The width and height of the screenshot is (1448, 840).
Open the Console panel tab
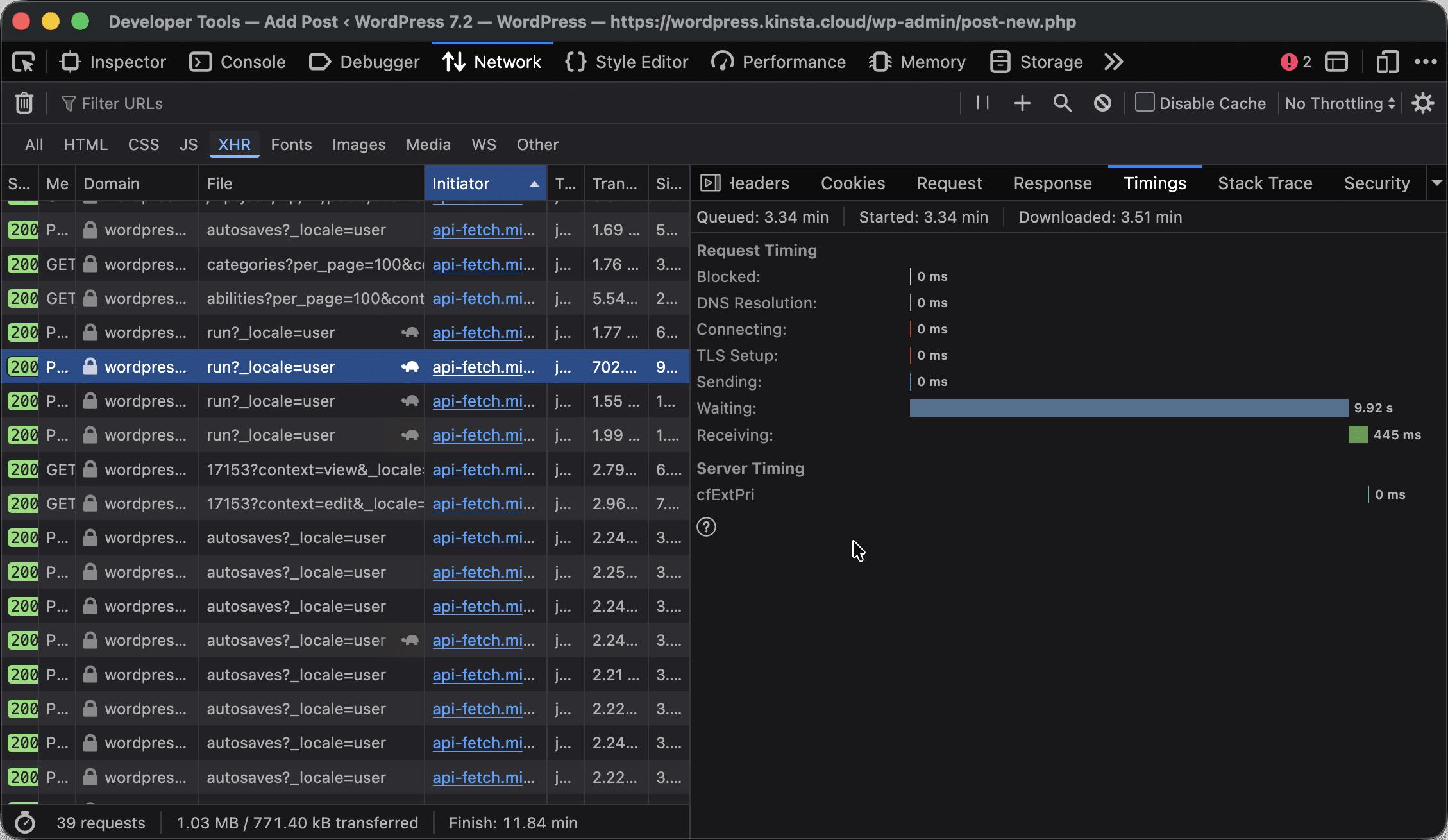(x=237, y=62)
